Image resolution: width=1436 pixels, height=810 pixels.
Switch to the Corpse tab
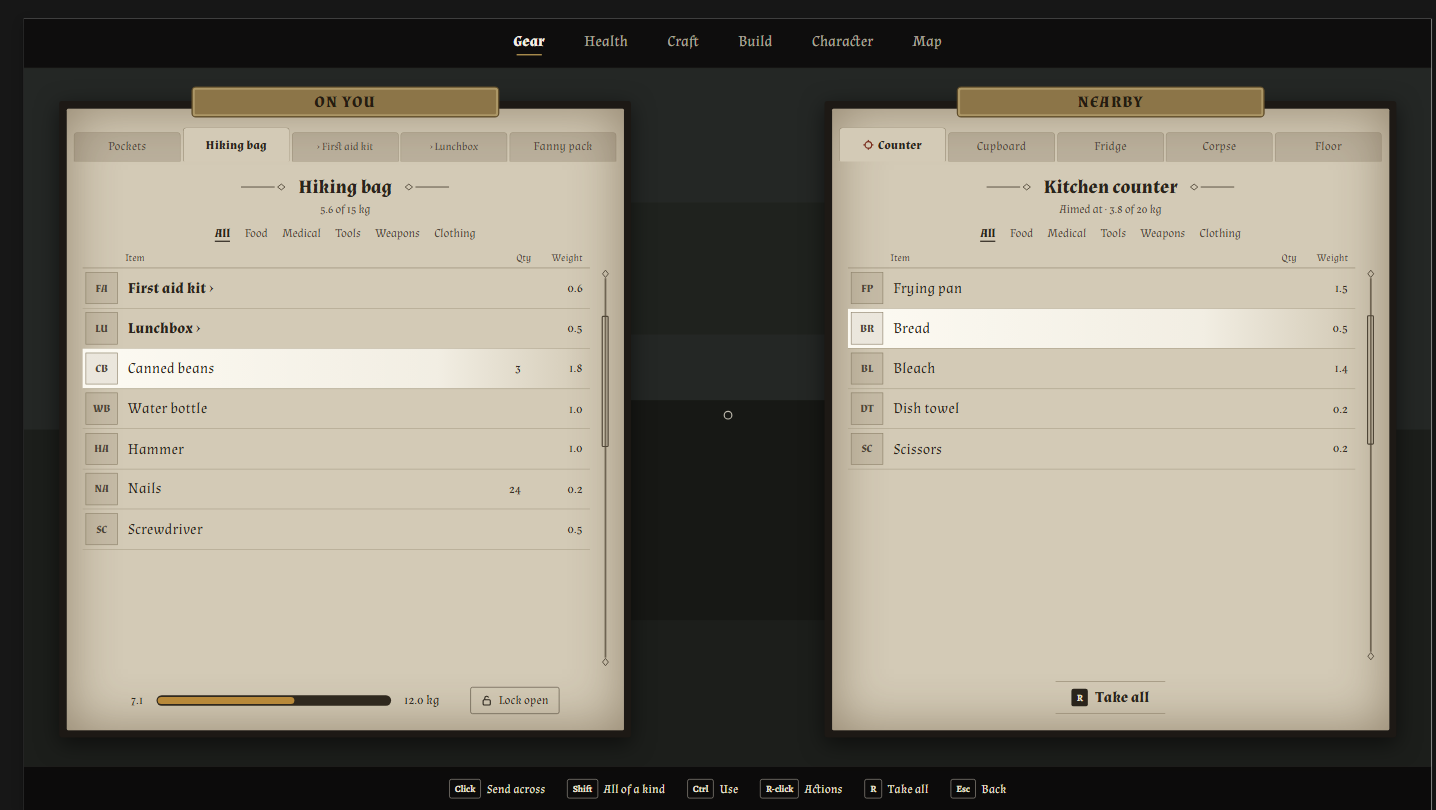tap(1219, 146)
